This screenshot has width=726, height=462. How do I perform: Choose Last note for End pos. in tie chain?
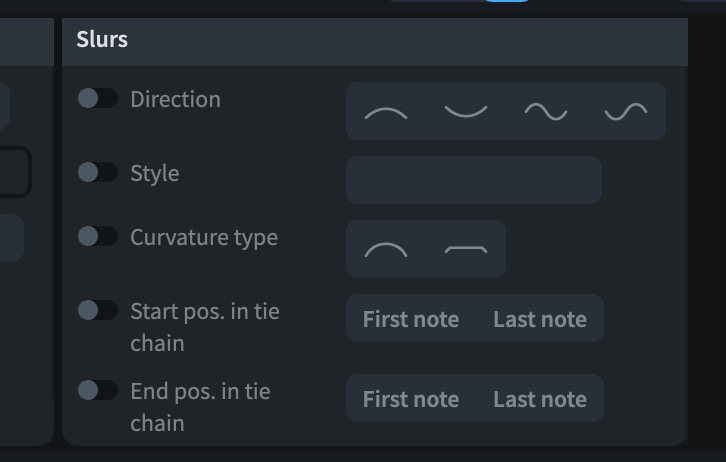pyautogui.click(x=540, y=399)
